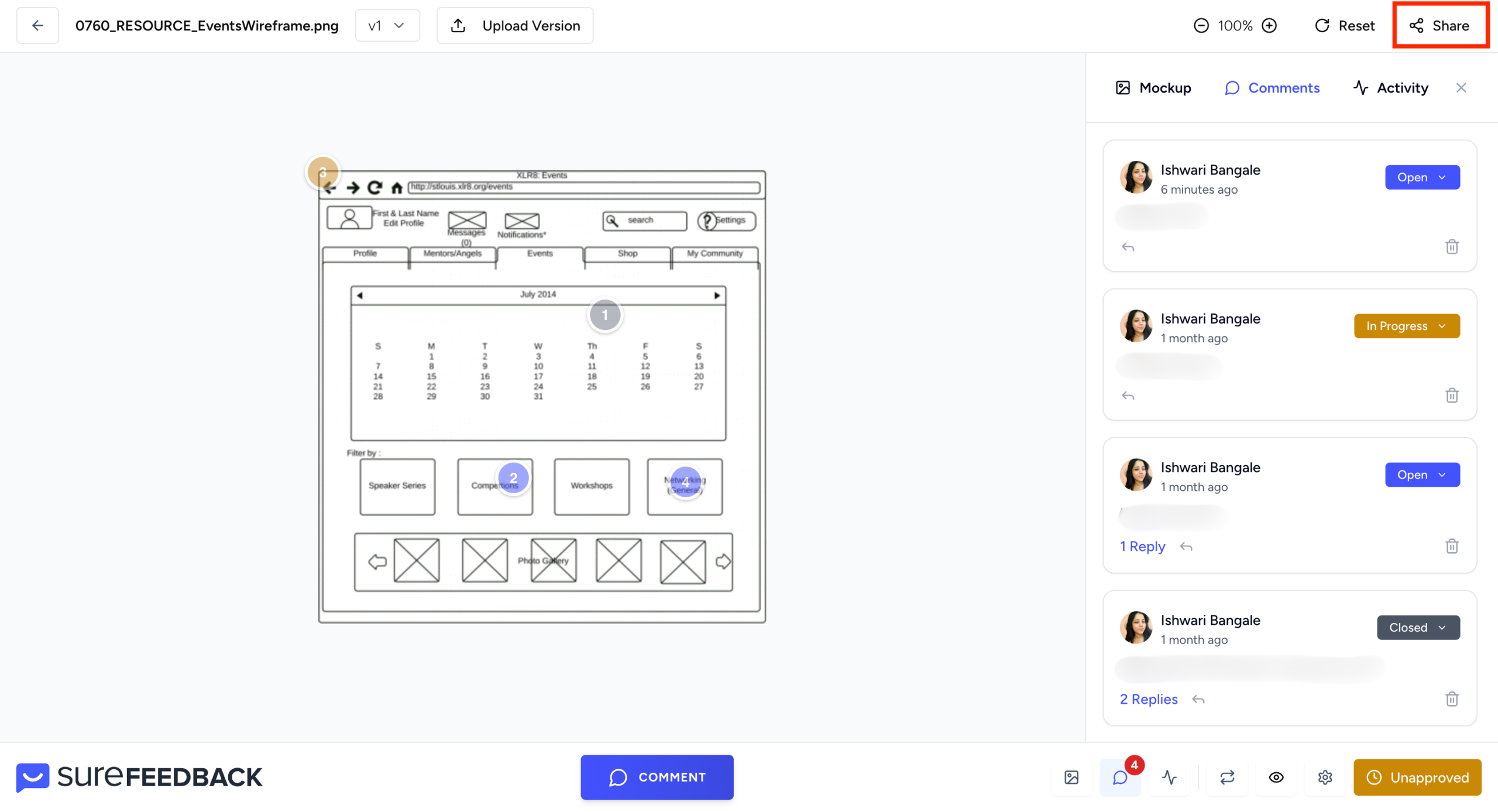Click comment marker 1 on the calendar
Viewport: 1498px width, 812px height.
[604, 315]
